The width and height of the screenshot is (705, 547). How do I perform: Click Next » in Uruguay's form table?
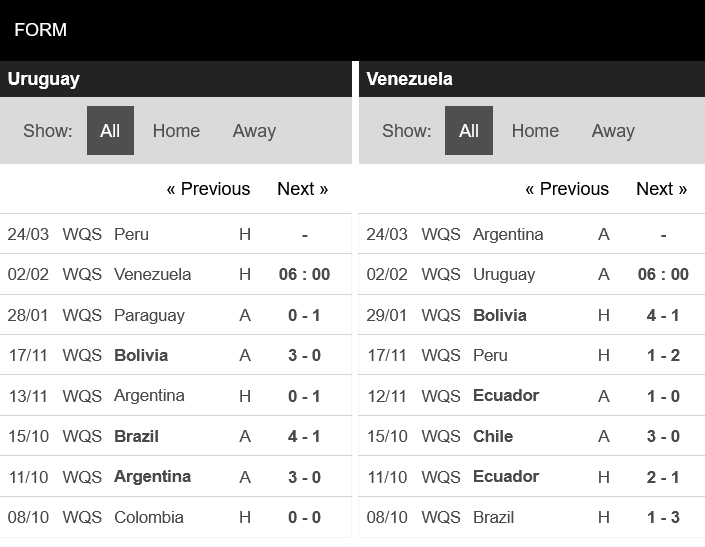coord(302,189)
